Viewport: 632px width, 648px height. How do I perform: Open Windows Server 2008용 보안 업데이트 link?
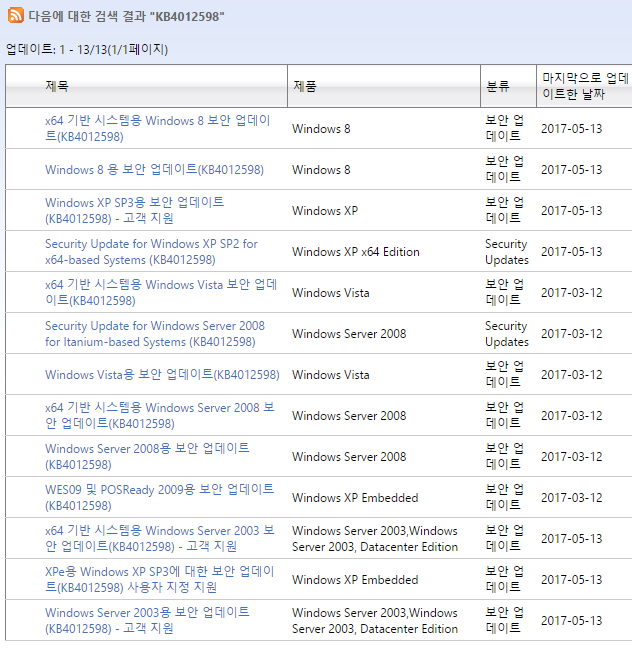pyautogui.click(x=147, y=456)
